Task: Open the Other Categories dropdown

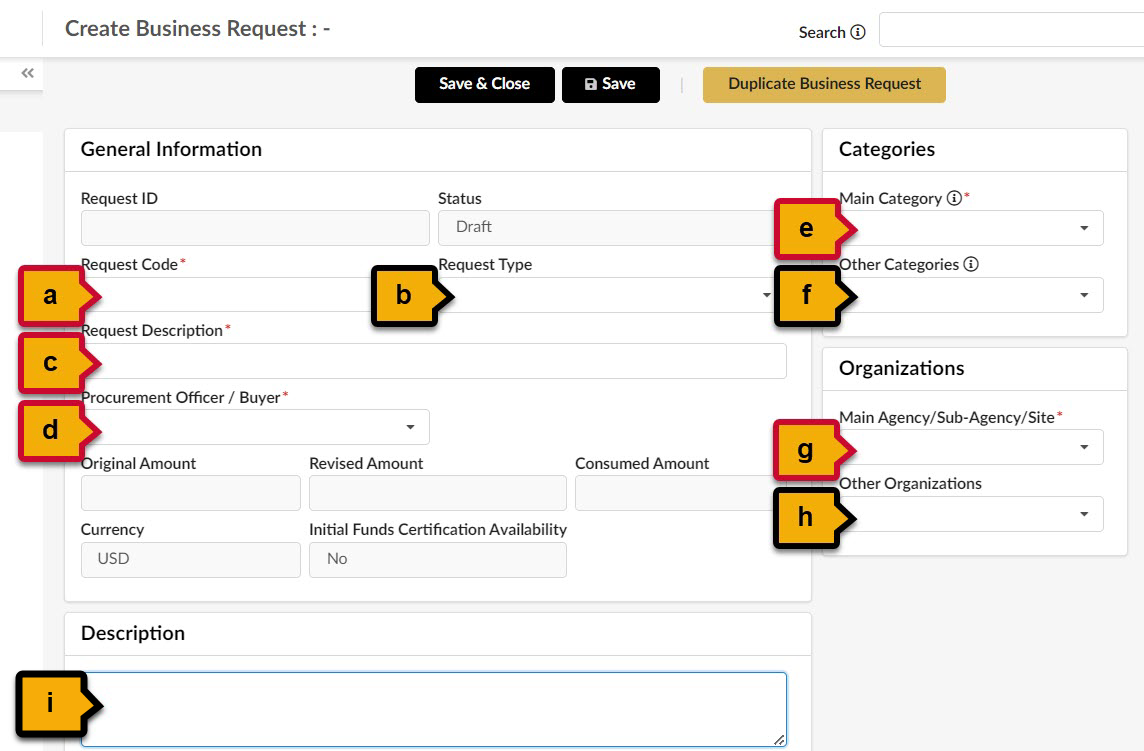Action: point(971,295)
